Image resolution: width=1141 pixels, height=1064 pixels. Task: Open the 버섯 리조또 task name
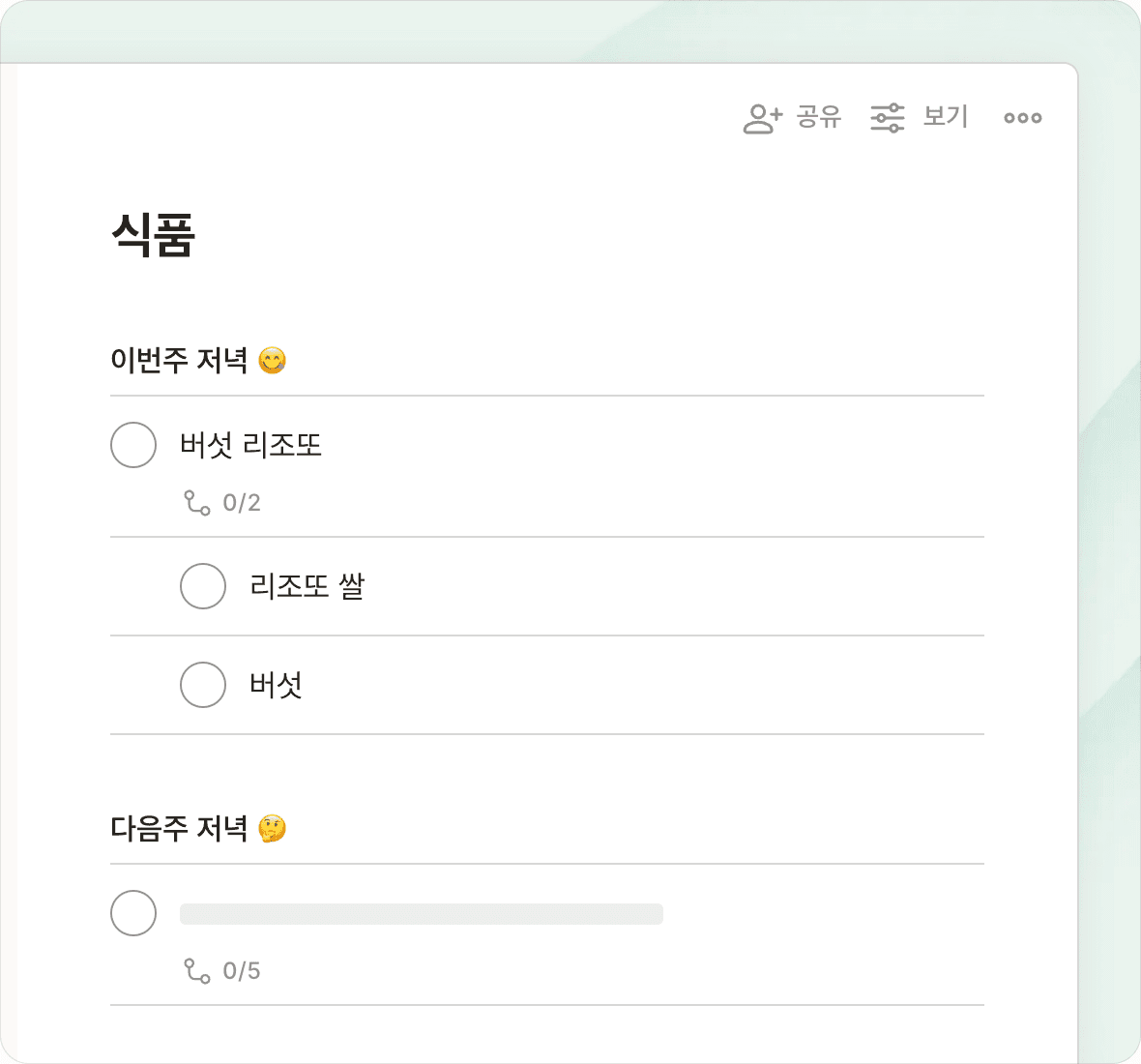(250, 445)
